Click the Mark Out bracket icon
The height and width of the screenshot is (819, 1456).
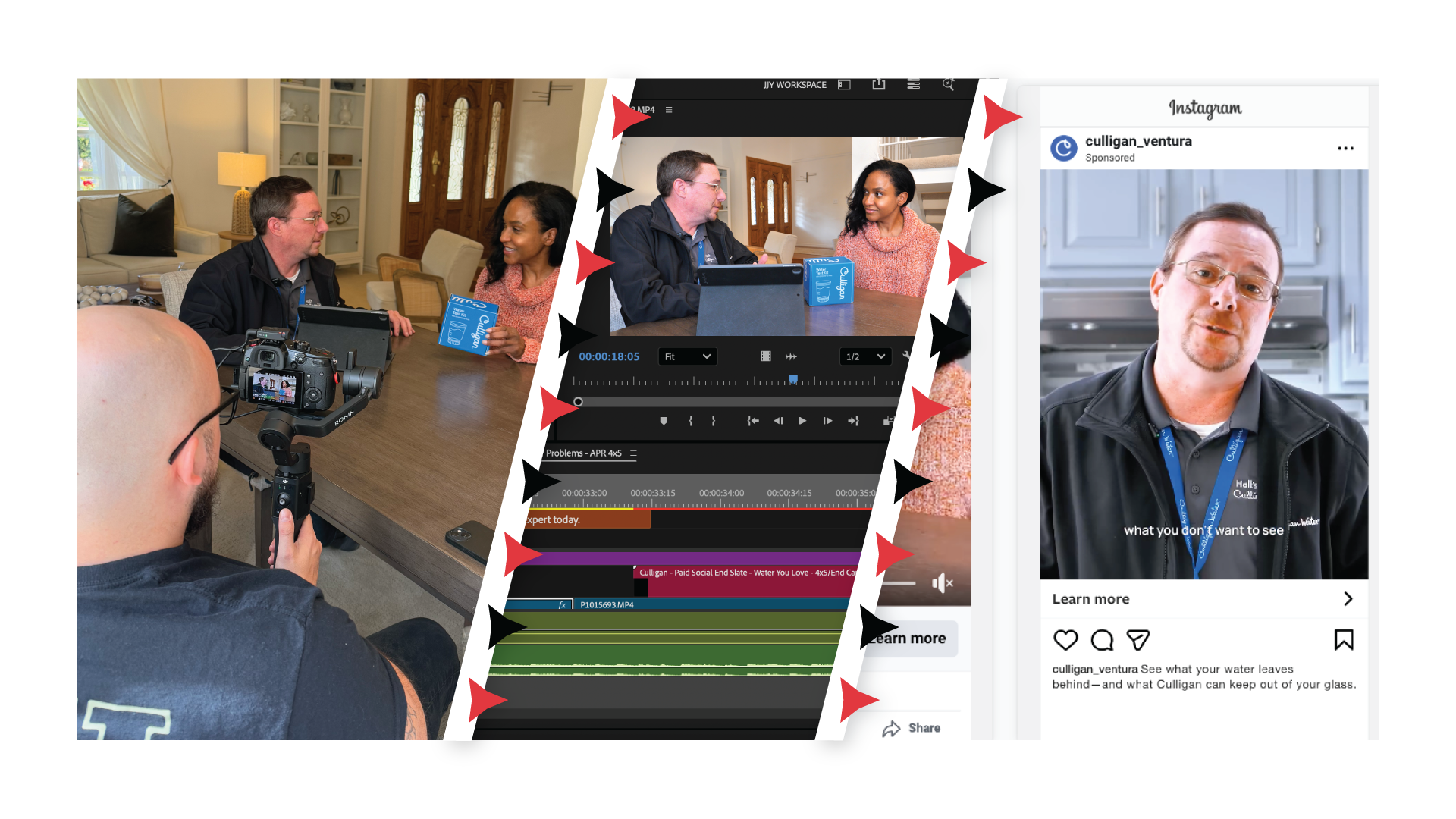click(714, 421)
